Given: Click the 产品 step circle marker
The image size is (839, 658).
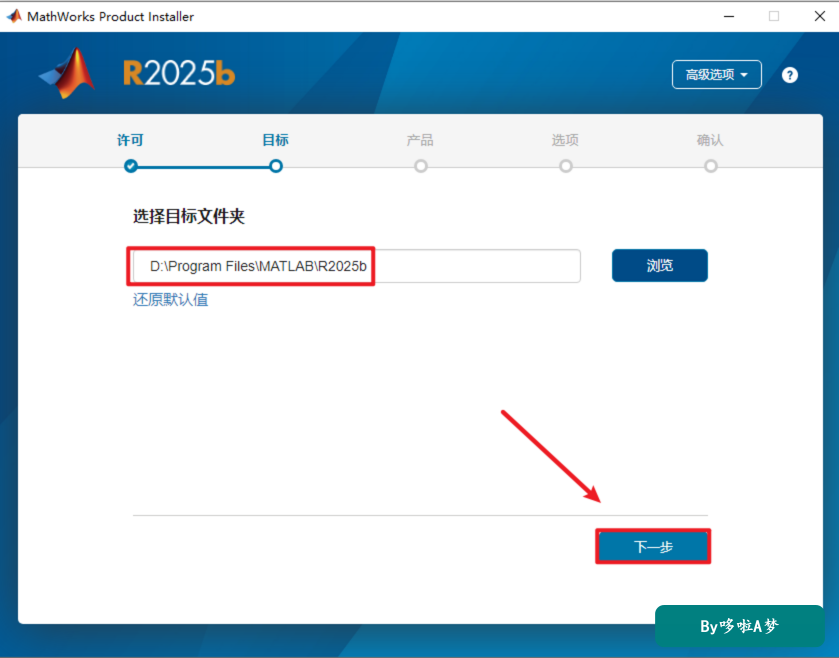Looking at the screenshot, I should 421,166.
